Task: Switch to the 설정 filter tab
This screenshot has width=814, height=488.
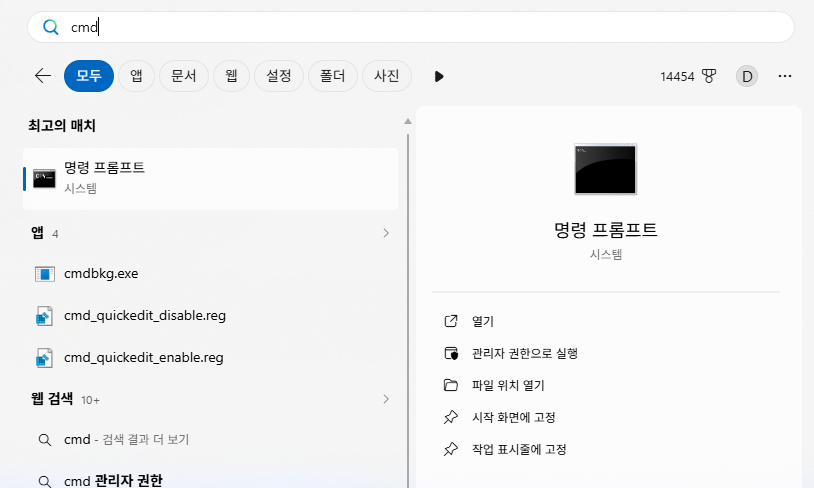Action: [x=279, y=76]
